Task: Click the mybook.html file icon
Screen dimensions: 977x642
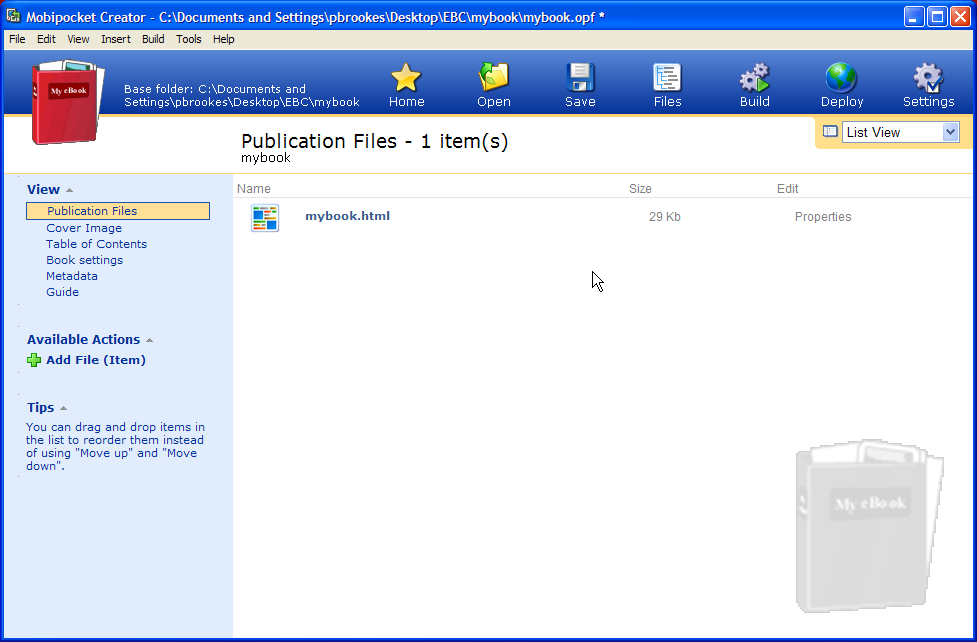Action: 265,218
